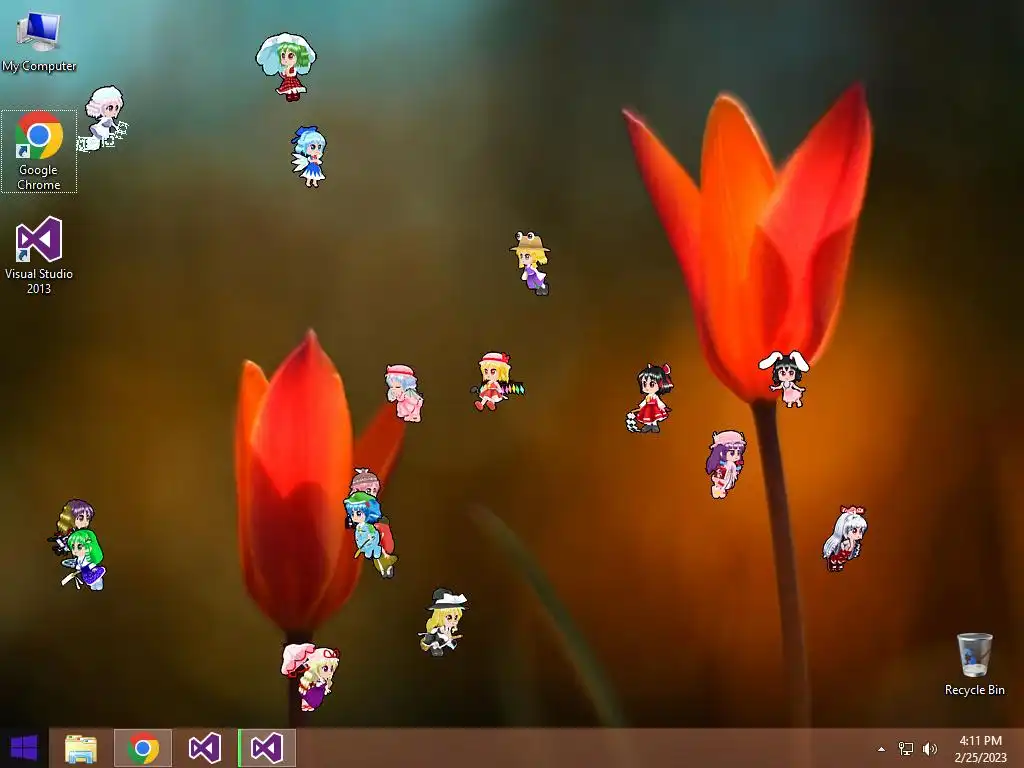Select the My Computer desktop icon

(39, 41)
